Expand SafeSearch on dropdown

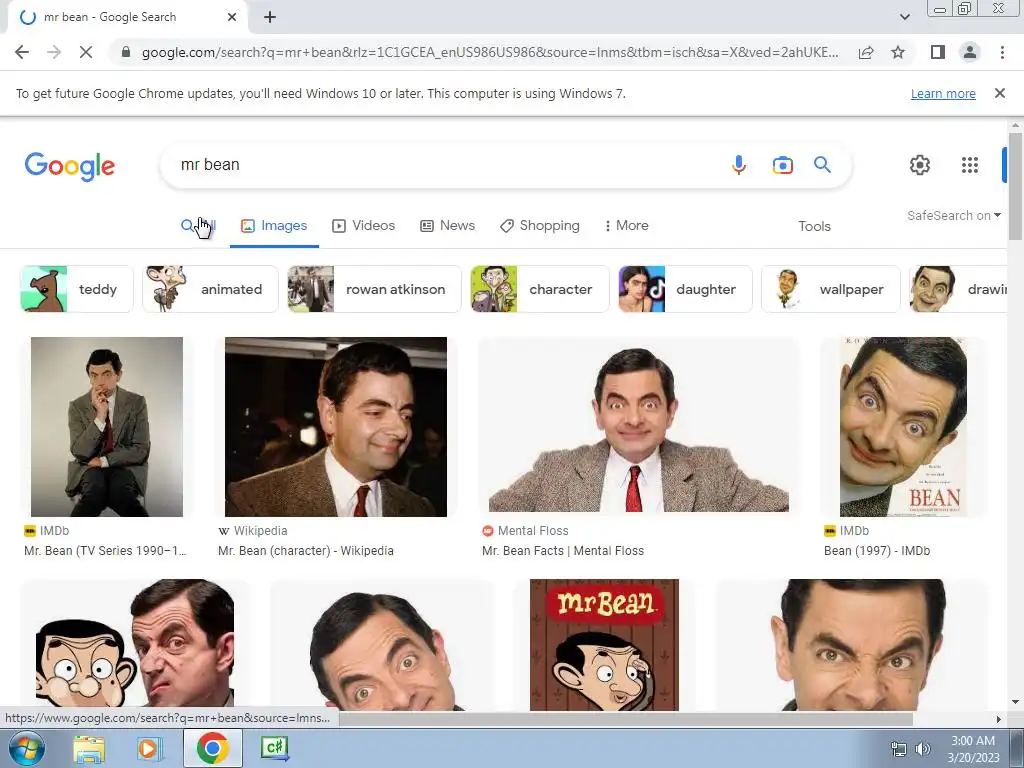(x=953, y=216)
